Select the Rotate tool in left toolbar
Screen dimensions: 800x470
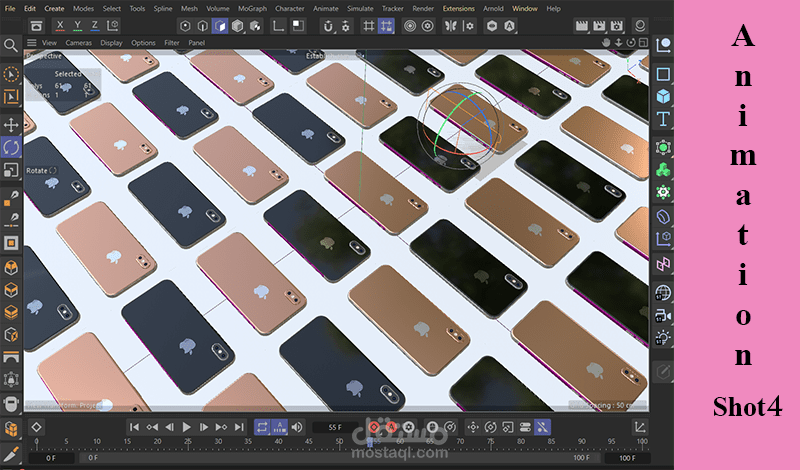click(11, 147)
